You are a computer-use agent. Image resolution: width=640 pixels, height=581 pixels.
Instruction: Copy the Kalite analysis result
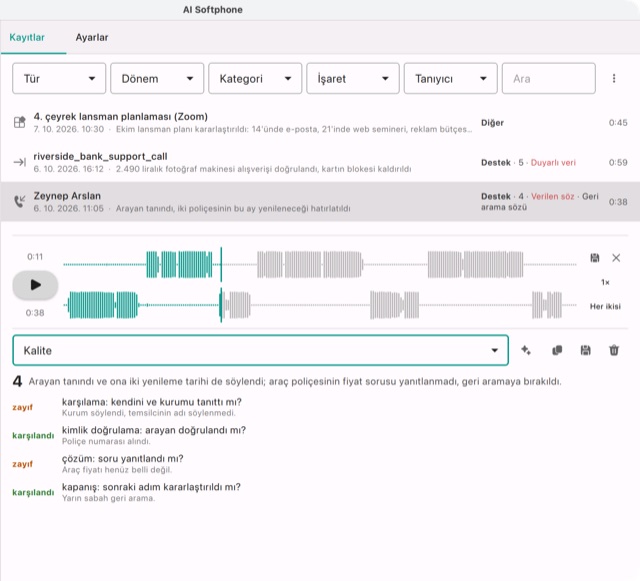pos(557,350)
